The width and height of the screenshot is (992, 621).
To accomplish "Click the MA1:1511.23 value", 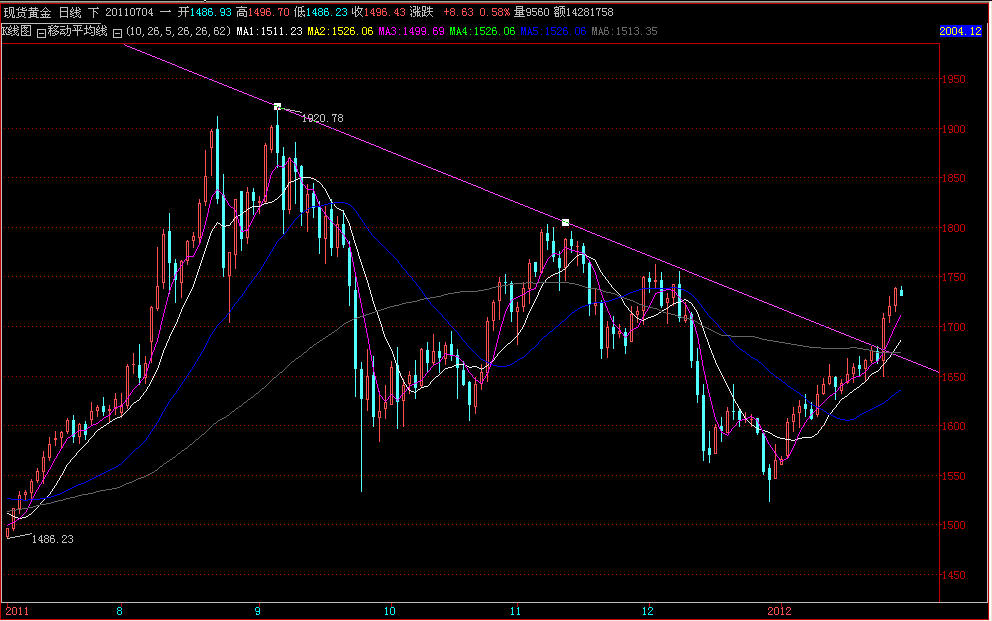I will tap(270, 31).
